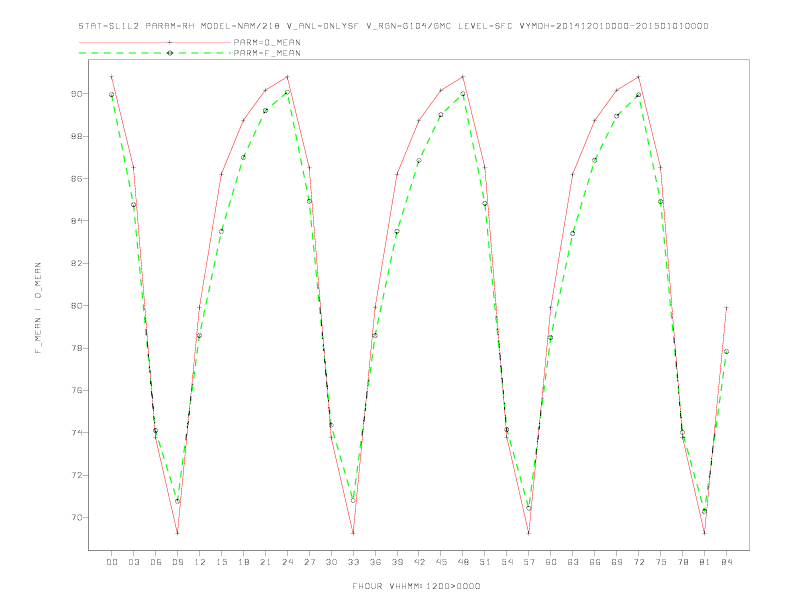The width and height of the screenshot is (792, 612).
Task: Select the F_MEAN circle marker at hour 15
Action: tap(221, 231)
